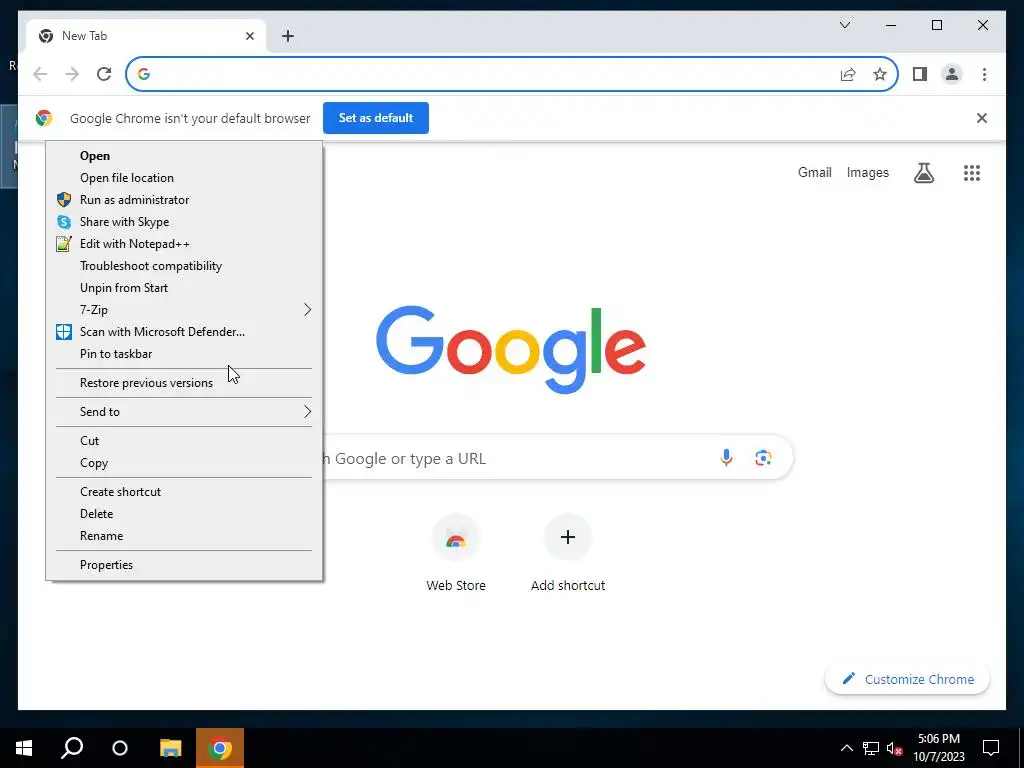1024x768 pixels.
Task: Click the Set as default button
Action: coord(376,118)
